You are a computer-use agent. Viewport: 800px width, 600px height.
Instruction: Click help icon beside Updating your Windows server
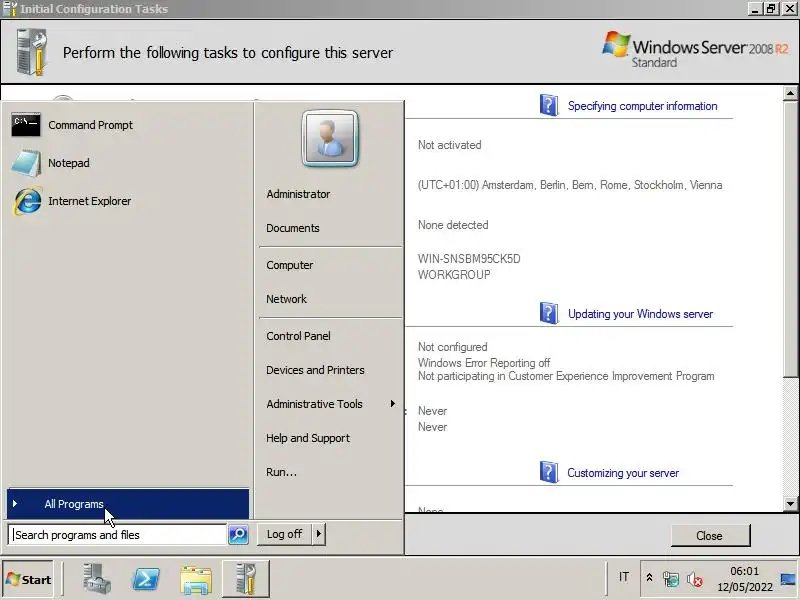tap(548, 313)
